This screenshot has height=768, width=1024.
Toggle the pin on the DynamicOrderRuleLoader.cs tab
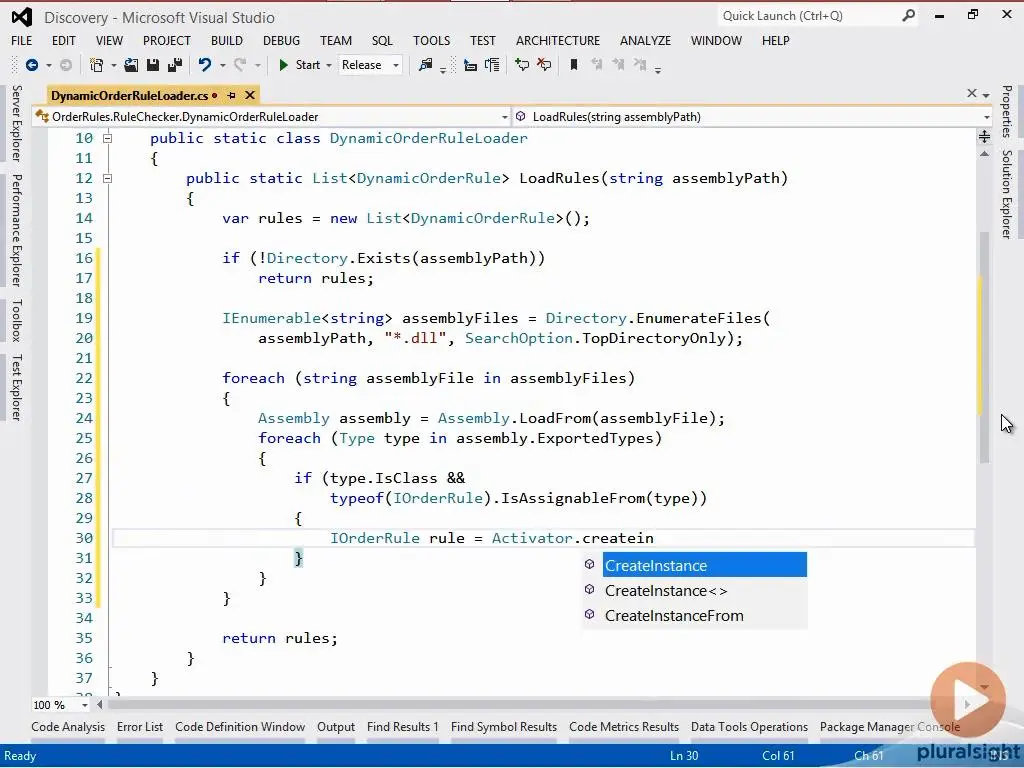(x=231, y=95)
